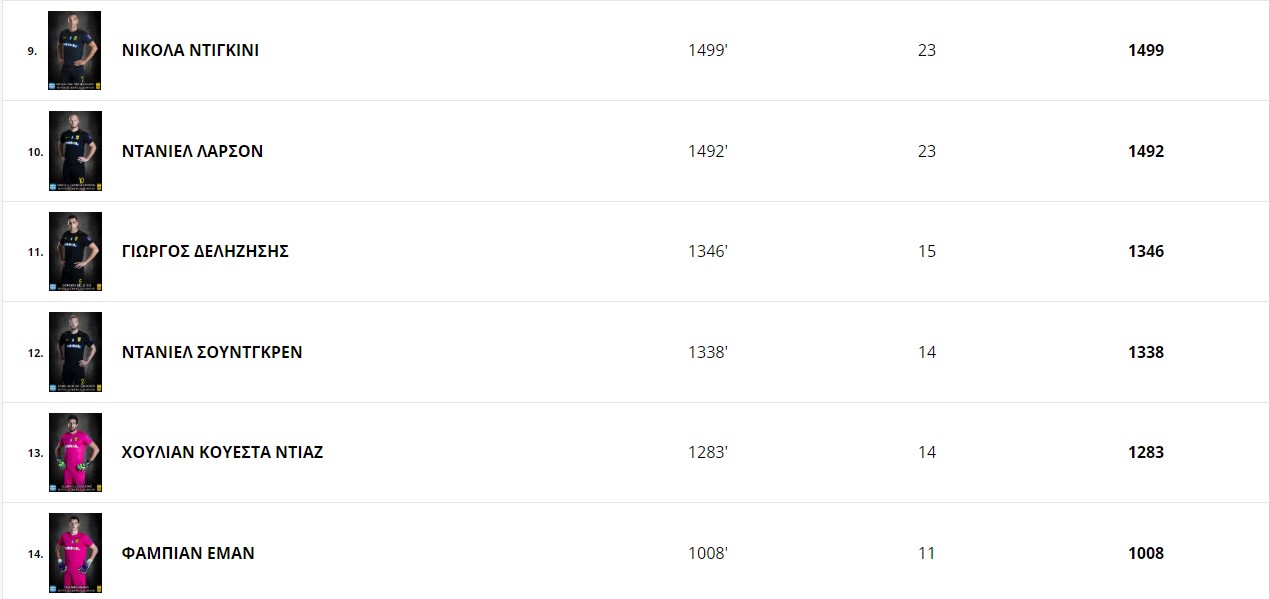Click the bold 1283 total for ΚΟΥΕΣΤΑ ΝΤΙΑΖ

click(x=1146, y=452)
